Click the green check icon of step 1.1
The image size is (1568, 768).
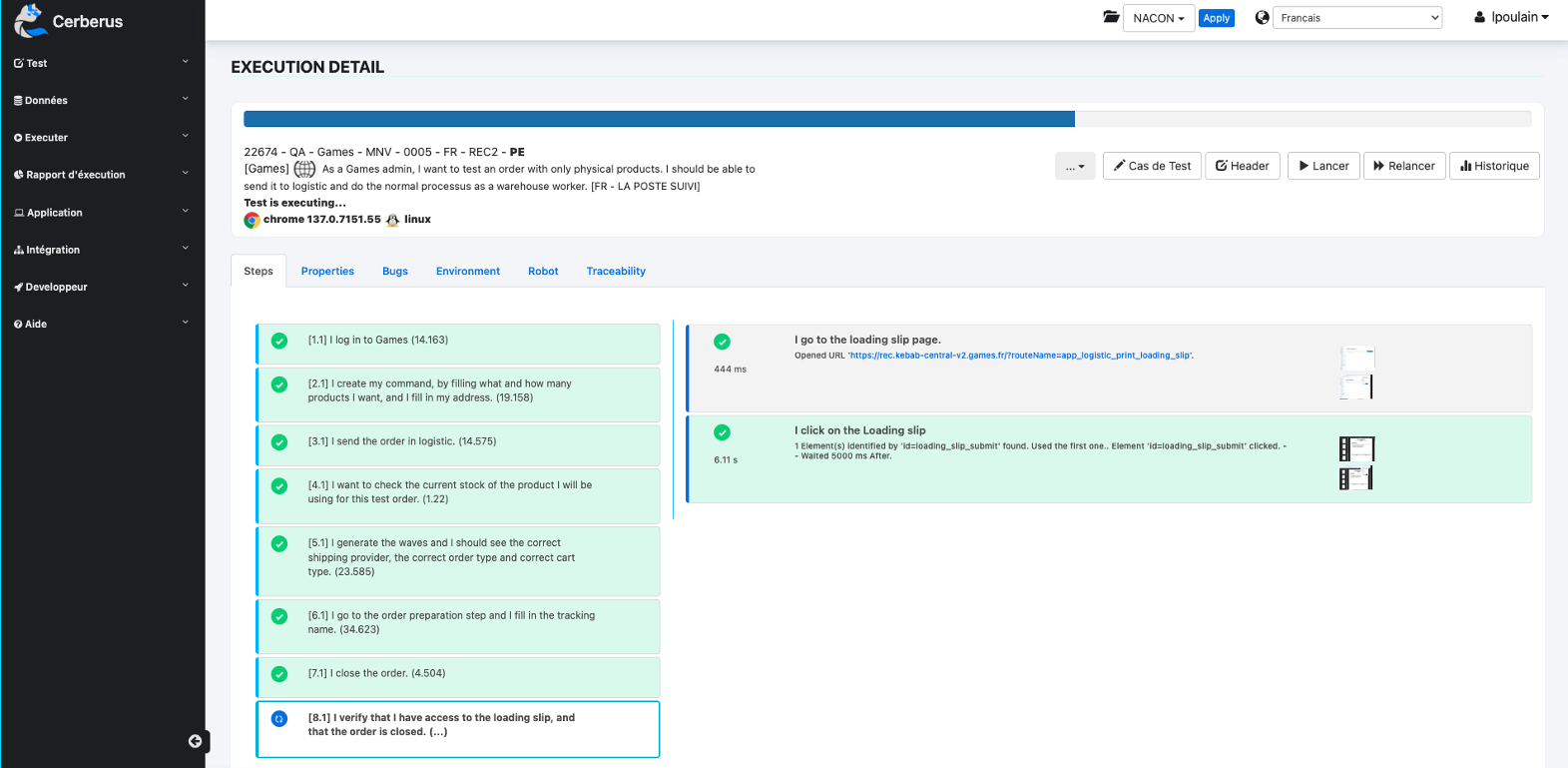(x=279, y=341)
